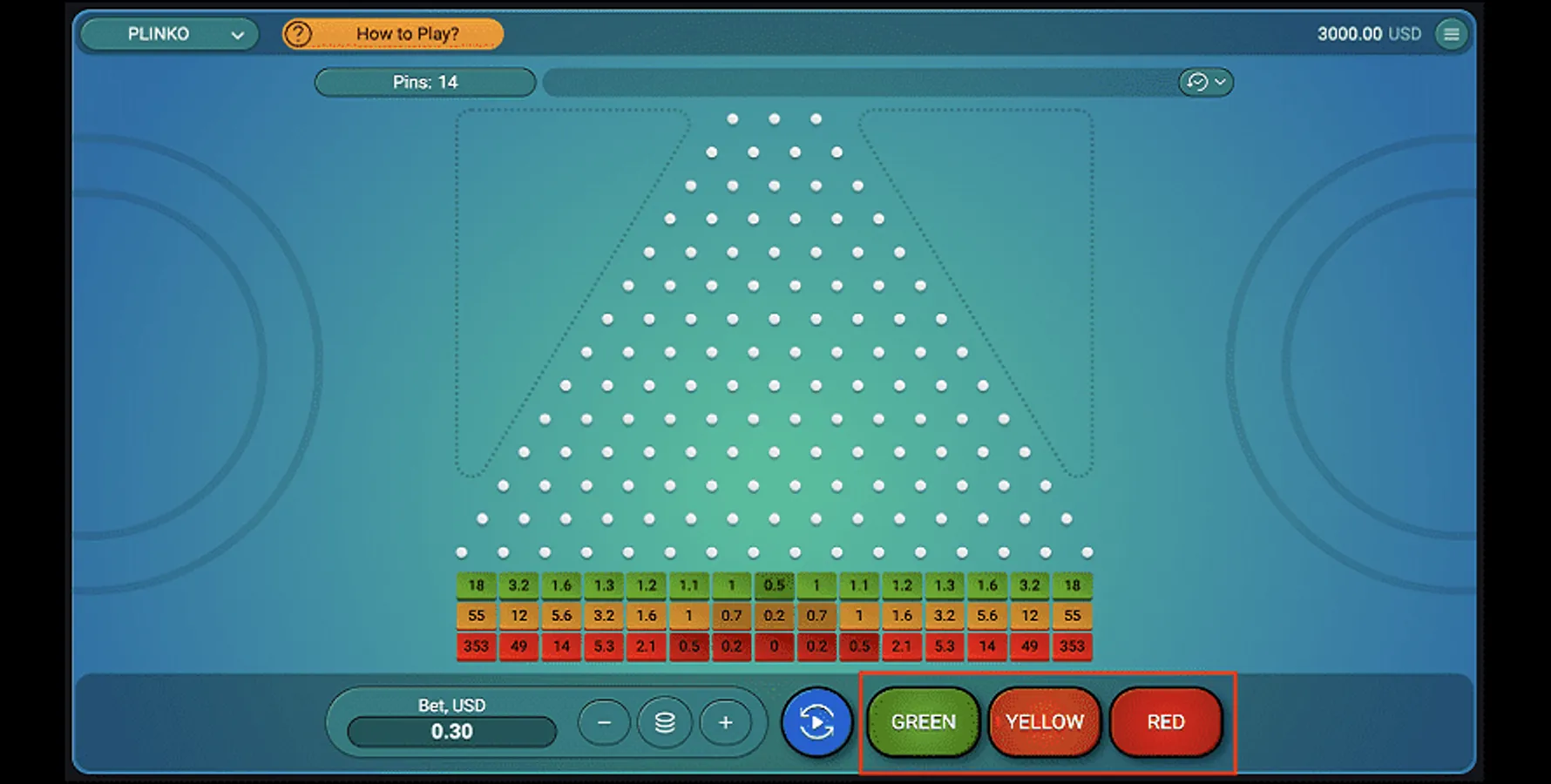Click the RED play button
Viewport: 1551px width, 784px height.
1166,722
